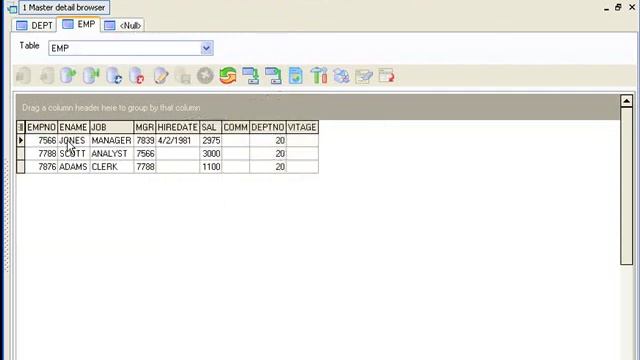Screen dimensions: 640x360
Task: Click MGR cell 7839
Action: pyautogui.click(x=145, y=140)
